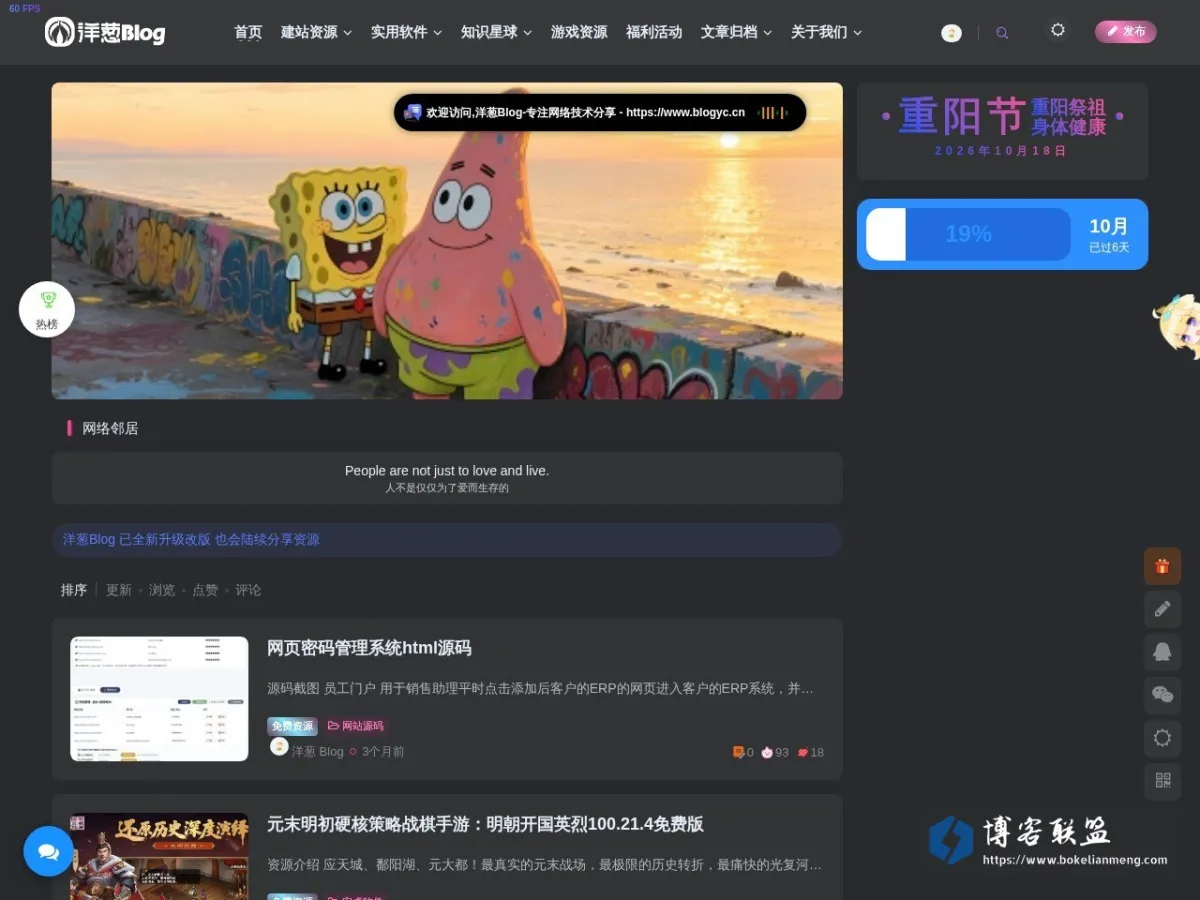Screen dimensions: 1200x900
Task: Click the pencil edit icon in sidebar
Action: (x=1162, y=609)
